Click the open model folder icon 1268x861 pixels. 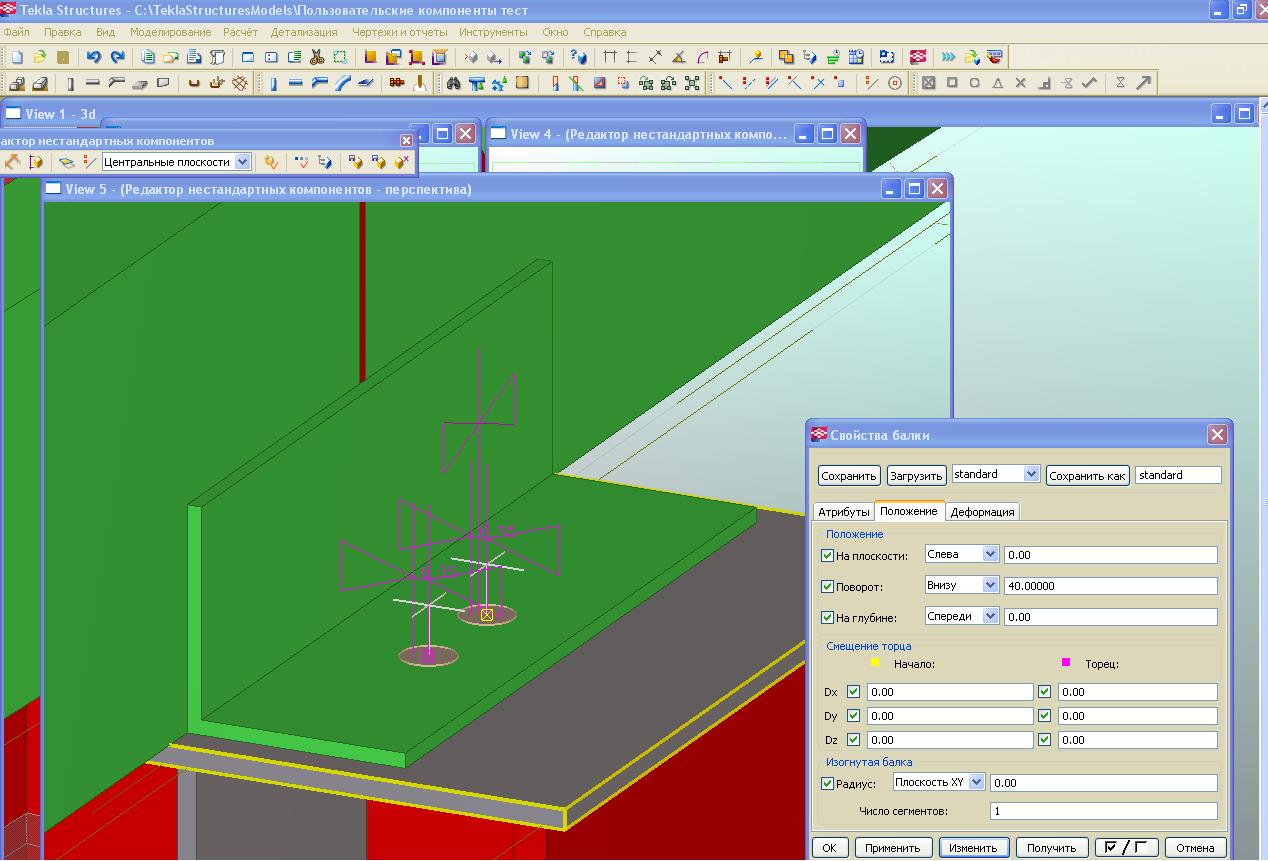[40, 57]
